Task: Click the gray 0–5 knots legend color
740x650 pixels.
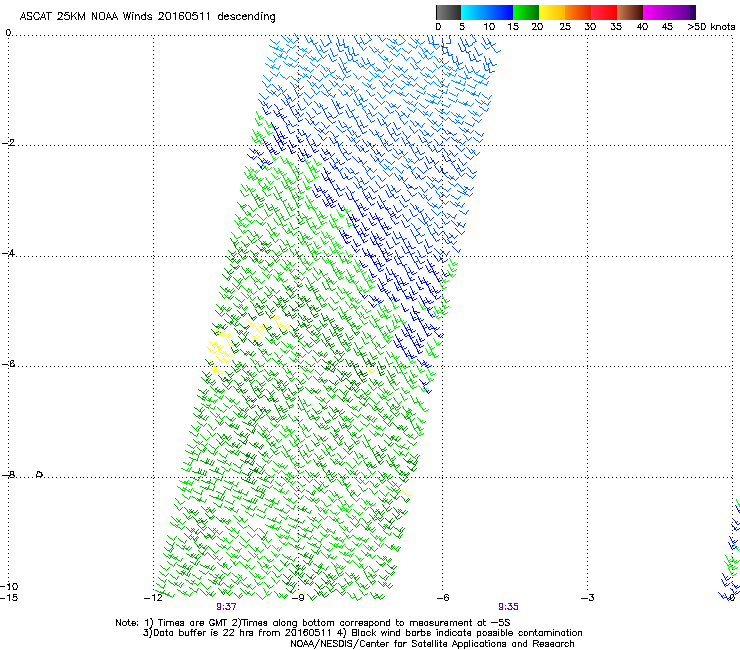Action: tap(448, 12)
